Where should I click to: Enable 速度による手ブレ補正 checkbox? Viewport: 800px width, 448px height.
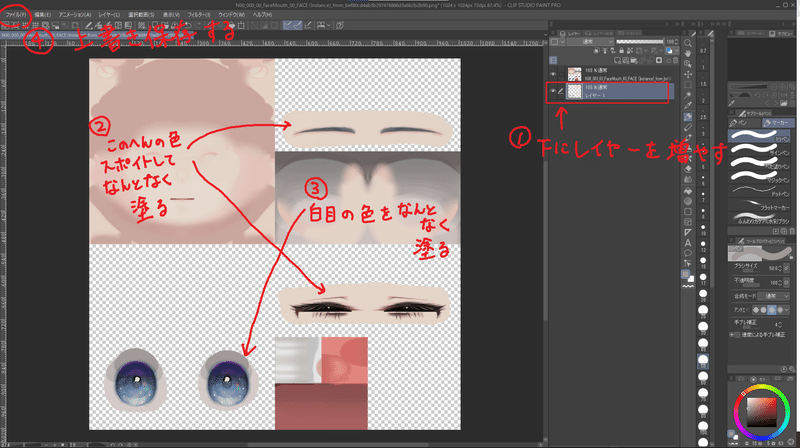tap(737, 335)
